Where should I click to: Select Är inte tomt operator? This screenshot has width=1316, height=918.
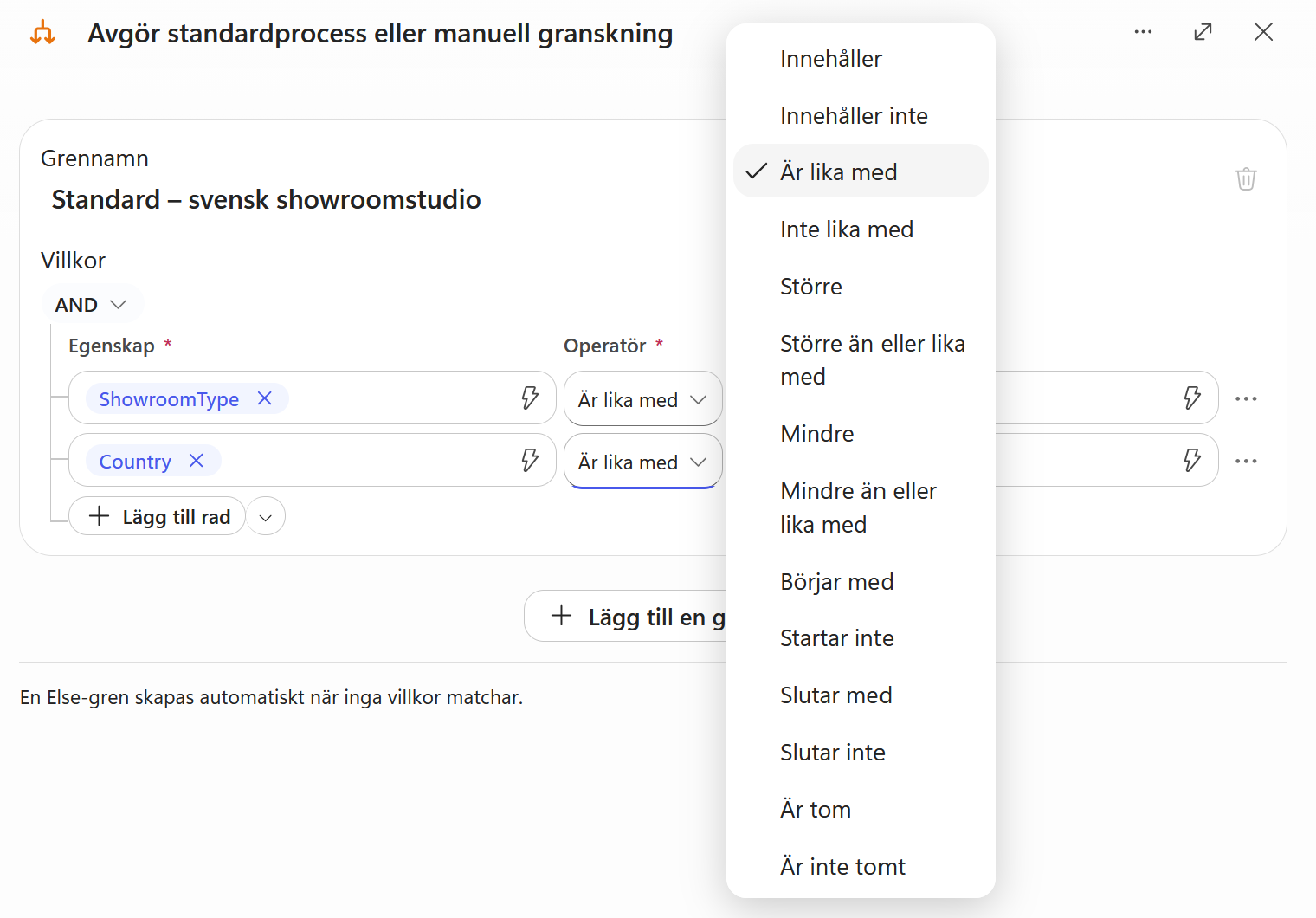(x=861, y=867)
